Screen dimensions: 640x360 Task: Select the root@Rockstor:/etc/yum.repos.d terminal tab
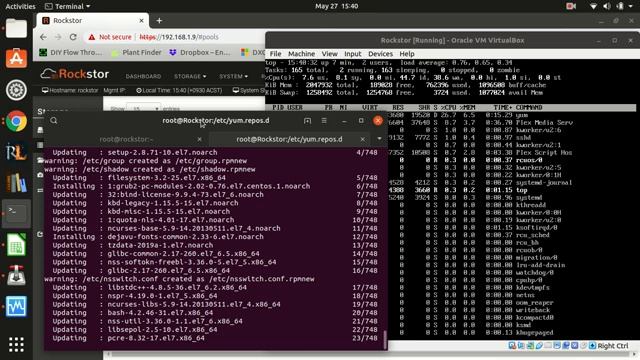click(289, 139)
